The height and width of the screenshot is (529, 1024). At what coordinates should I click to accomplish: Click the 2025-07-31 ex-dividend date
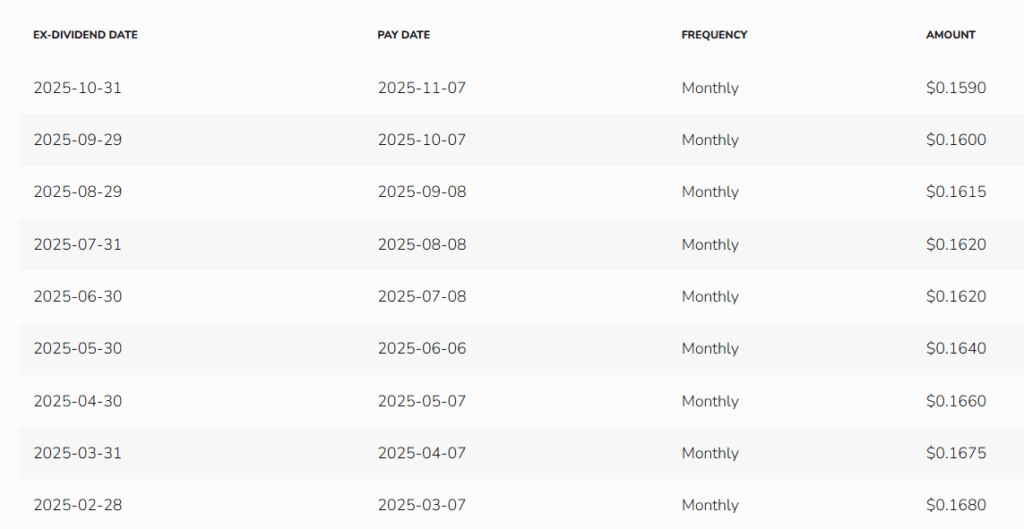[x=77, y=244]
